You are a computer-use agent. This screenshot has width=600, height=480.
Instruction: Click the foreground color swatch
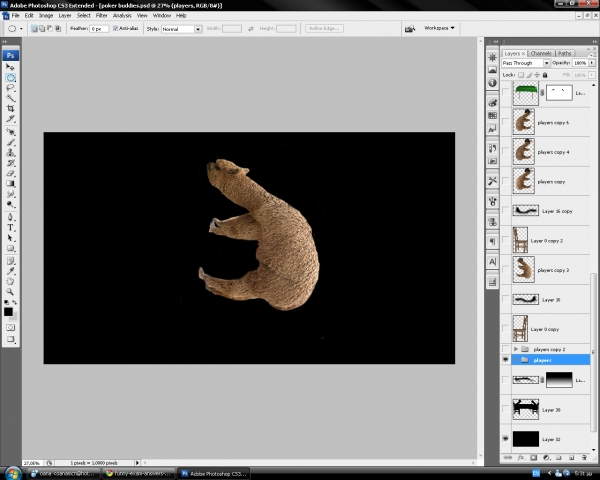(x=8, y=312)
